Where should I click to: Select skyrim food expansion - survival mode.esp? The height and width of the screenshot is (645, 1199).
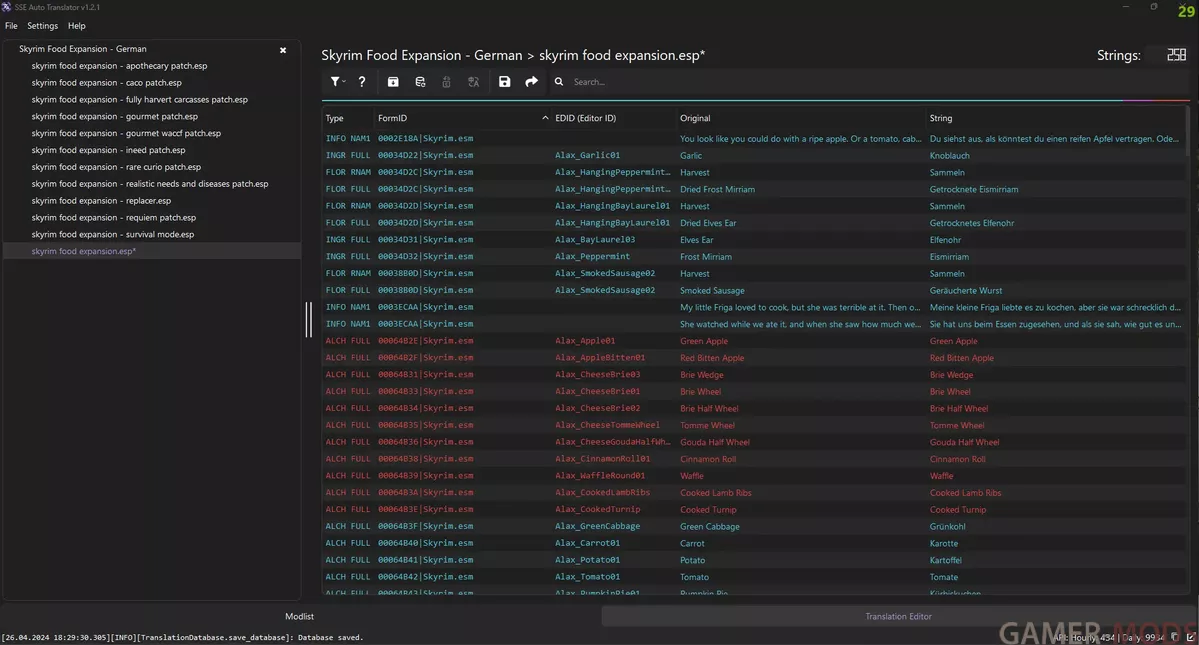pos(112,234)
